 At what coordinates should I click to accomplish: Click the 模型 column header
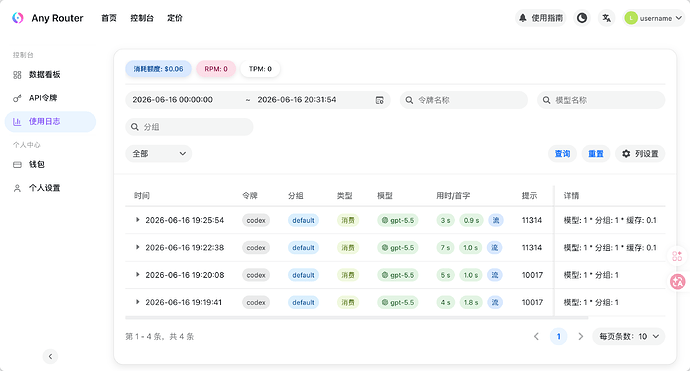coord(385,196)
